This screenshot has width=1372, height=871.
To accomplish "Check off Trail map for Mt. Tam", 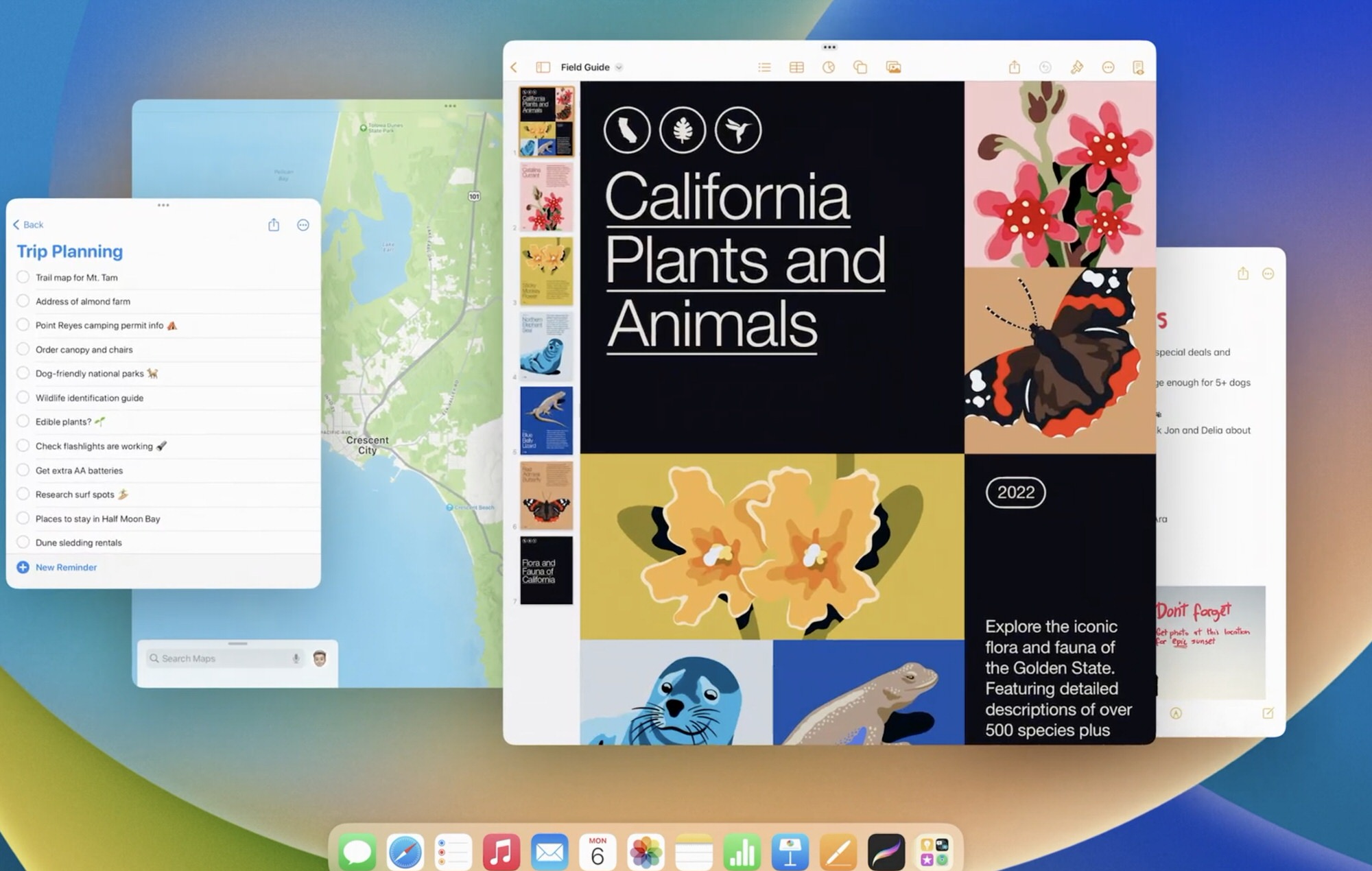I will point(23,277).
